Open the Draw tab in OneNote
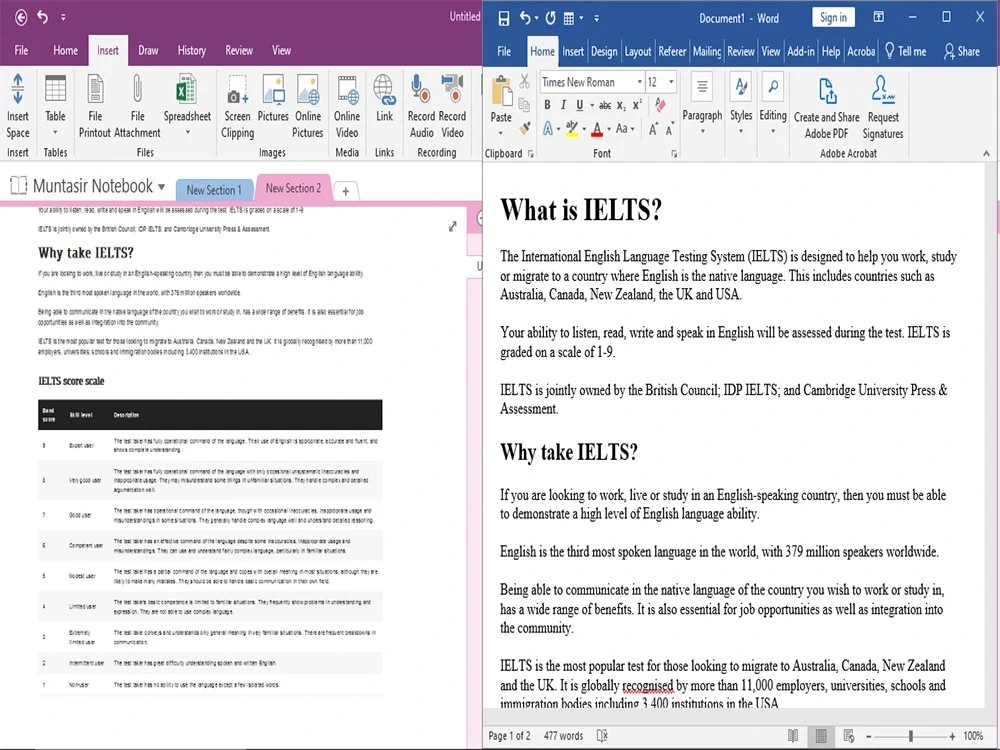This screenshot has width=1000, height=750. click(148, 50)
